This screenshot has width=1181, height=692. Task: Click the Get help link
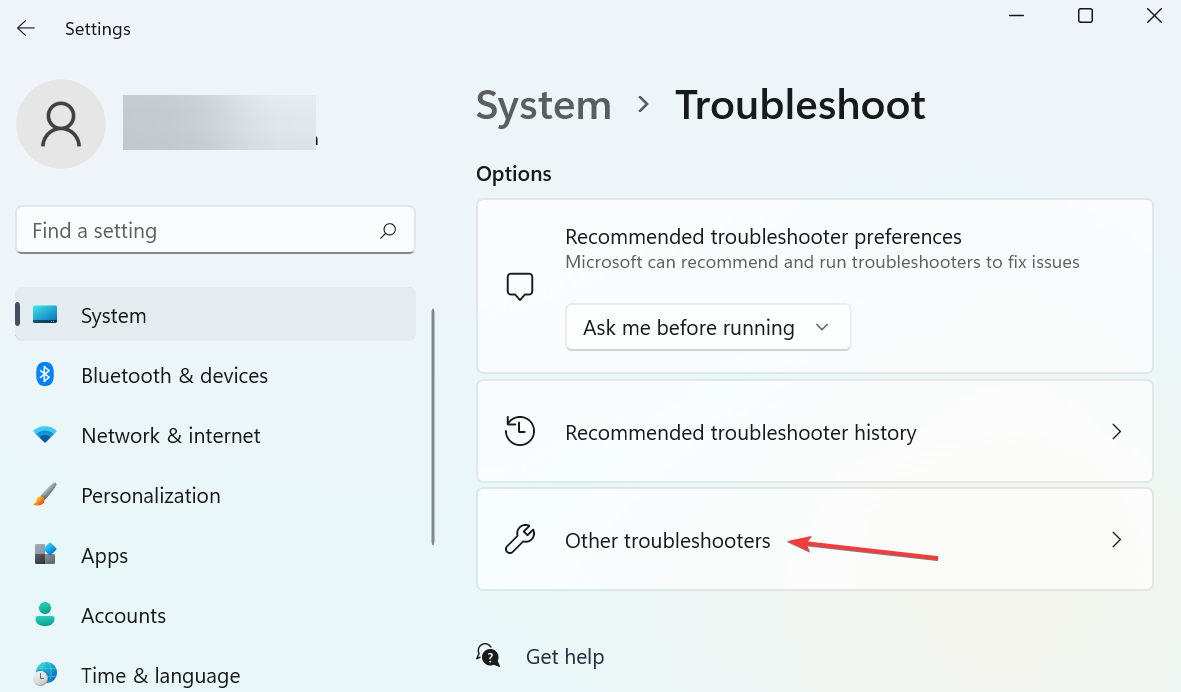coord(564,656)
